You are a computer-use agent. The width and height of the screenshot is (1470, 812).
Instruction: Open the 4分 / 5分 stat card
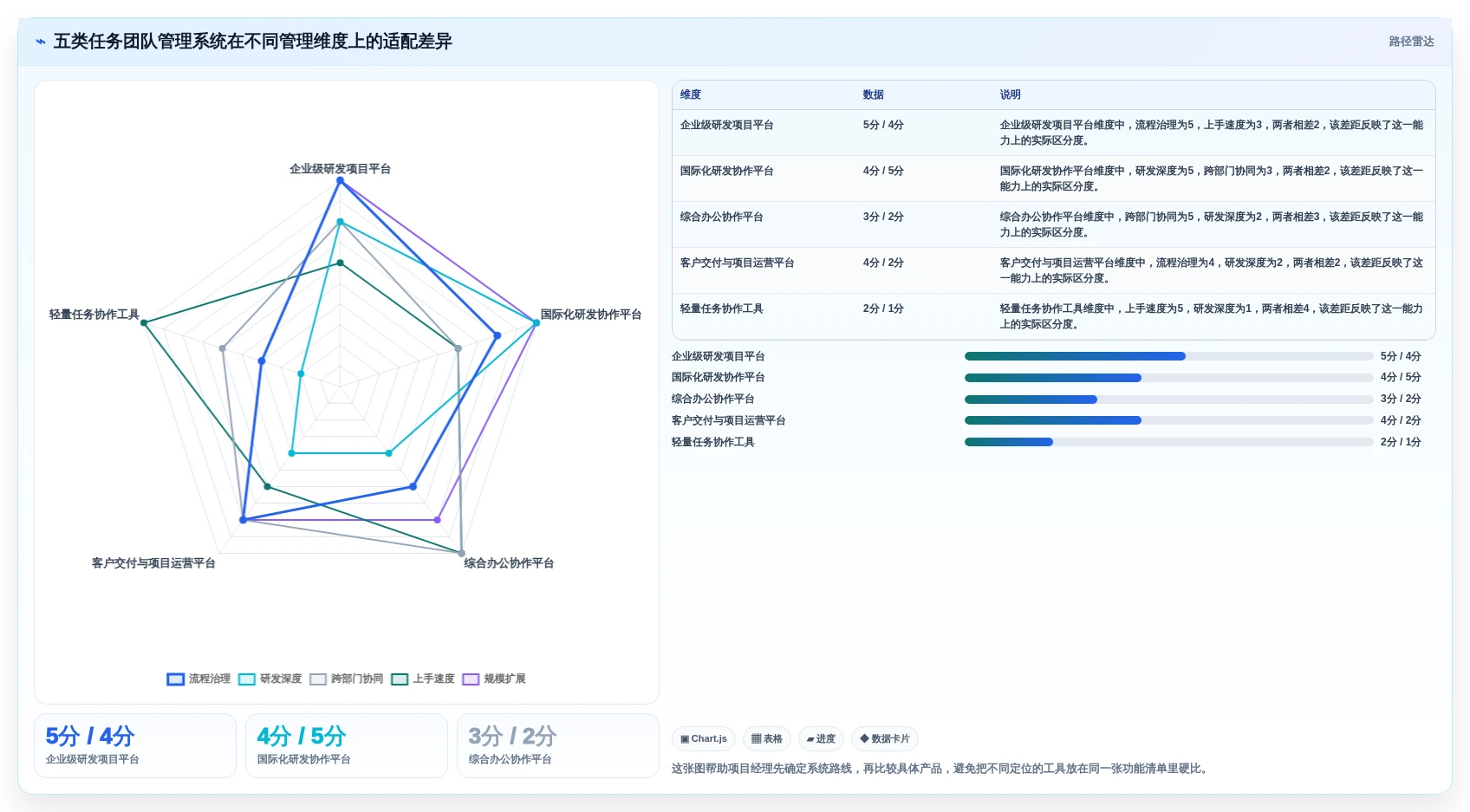click(x=347, y=745)
